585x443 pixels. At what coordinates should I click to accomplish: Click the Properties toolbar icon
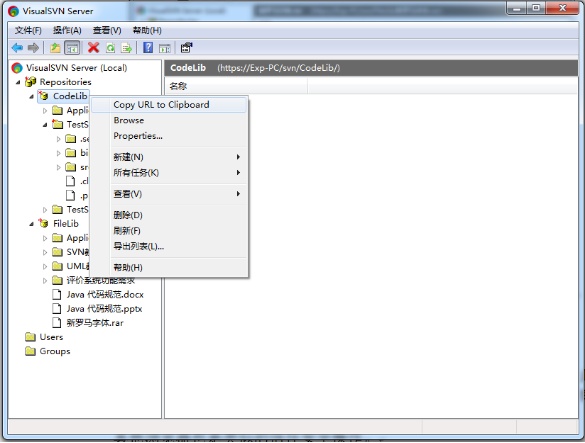186,48
